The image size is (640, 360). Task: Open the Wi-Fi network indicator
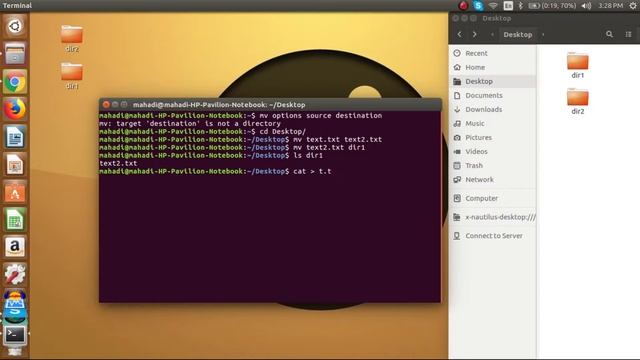pos(493,5)
